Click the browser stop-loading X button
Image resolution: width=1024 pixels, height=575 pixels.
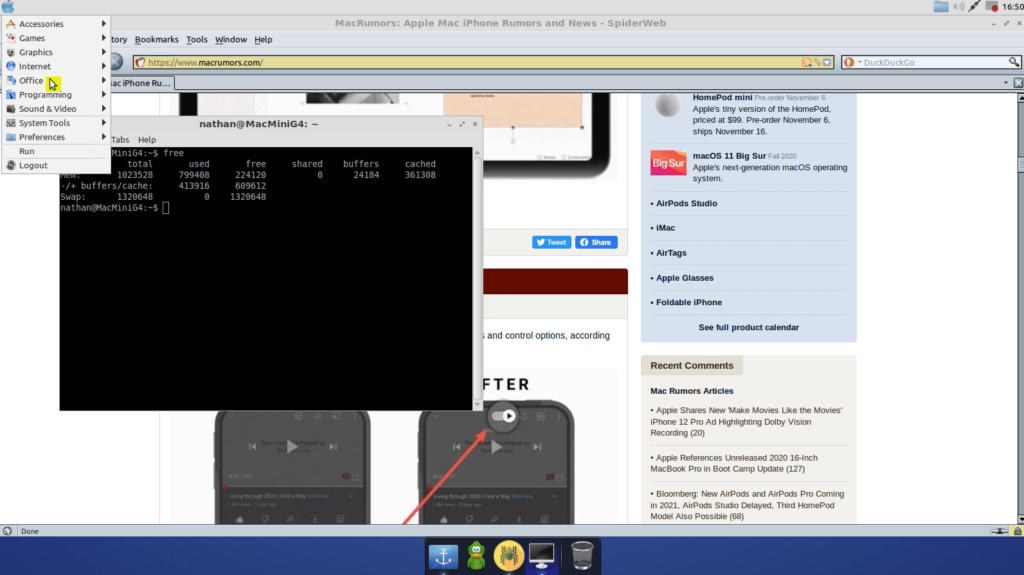(x=116, y=62)
